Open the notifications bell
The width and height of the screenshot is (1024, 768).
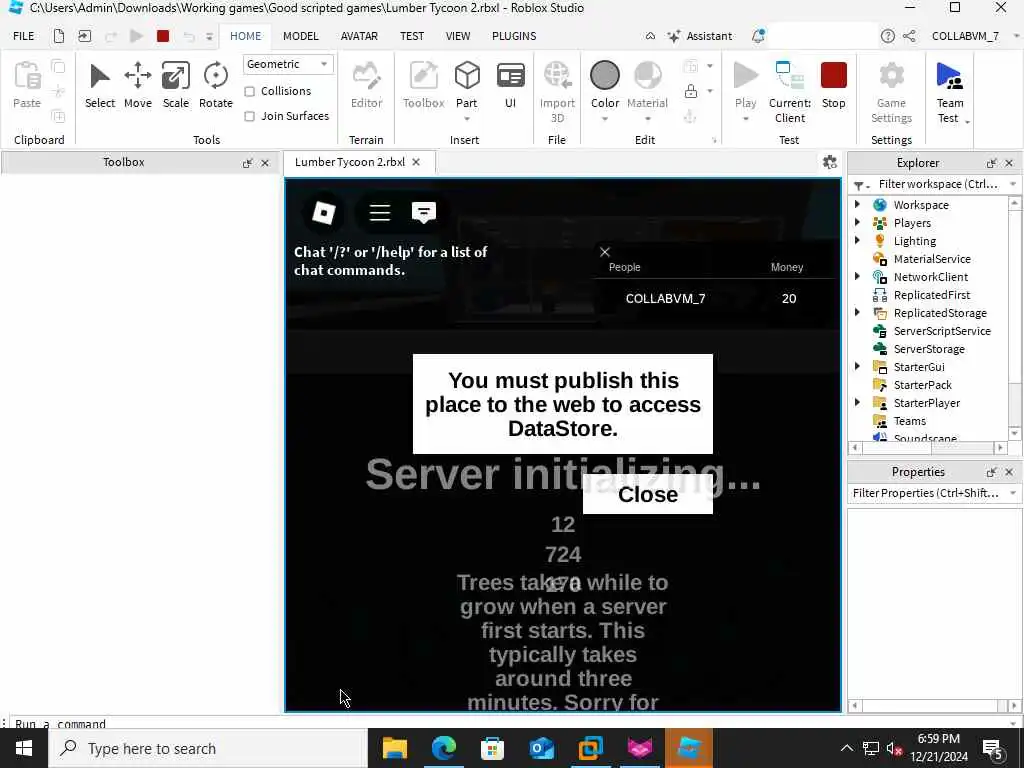(758, 36)
